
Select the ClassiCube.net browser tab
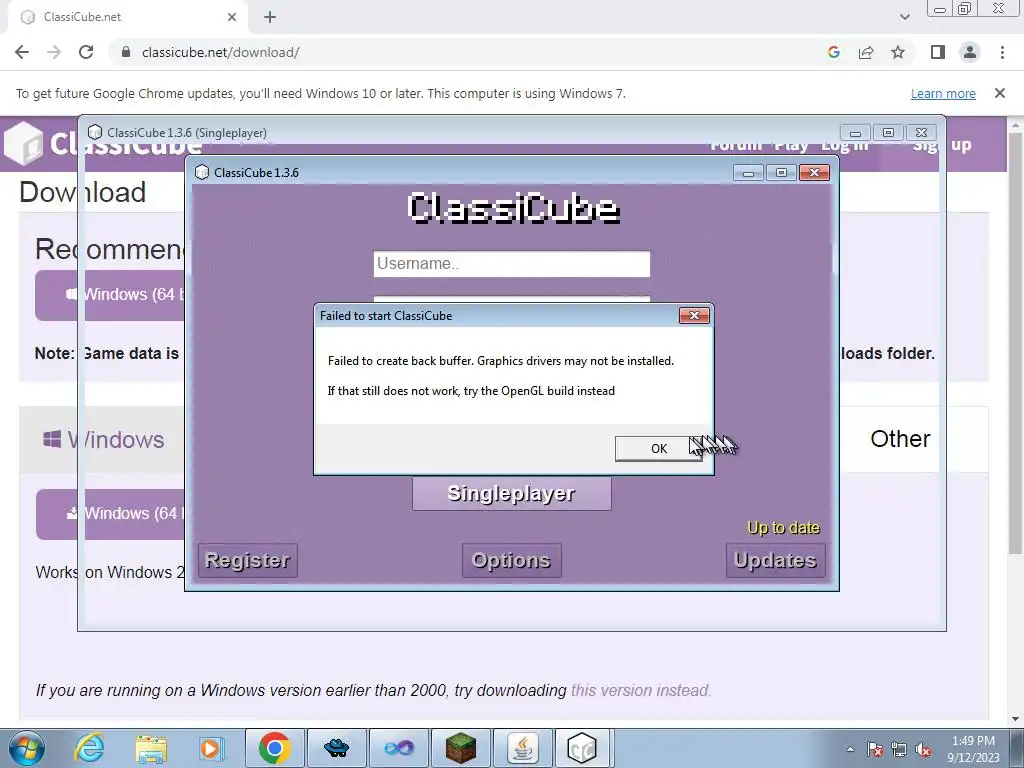click(x=127, y=17)
